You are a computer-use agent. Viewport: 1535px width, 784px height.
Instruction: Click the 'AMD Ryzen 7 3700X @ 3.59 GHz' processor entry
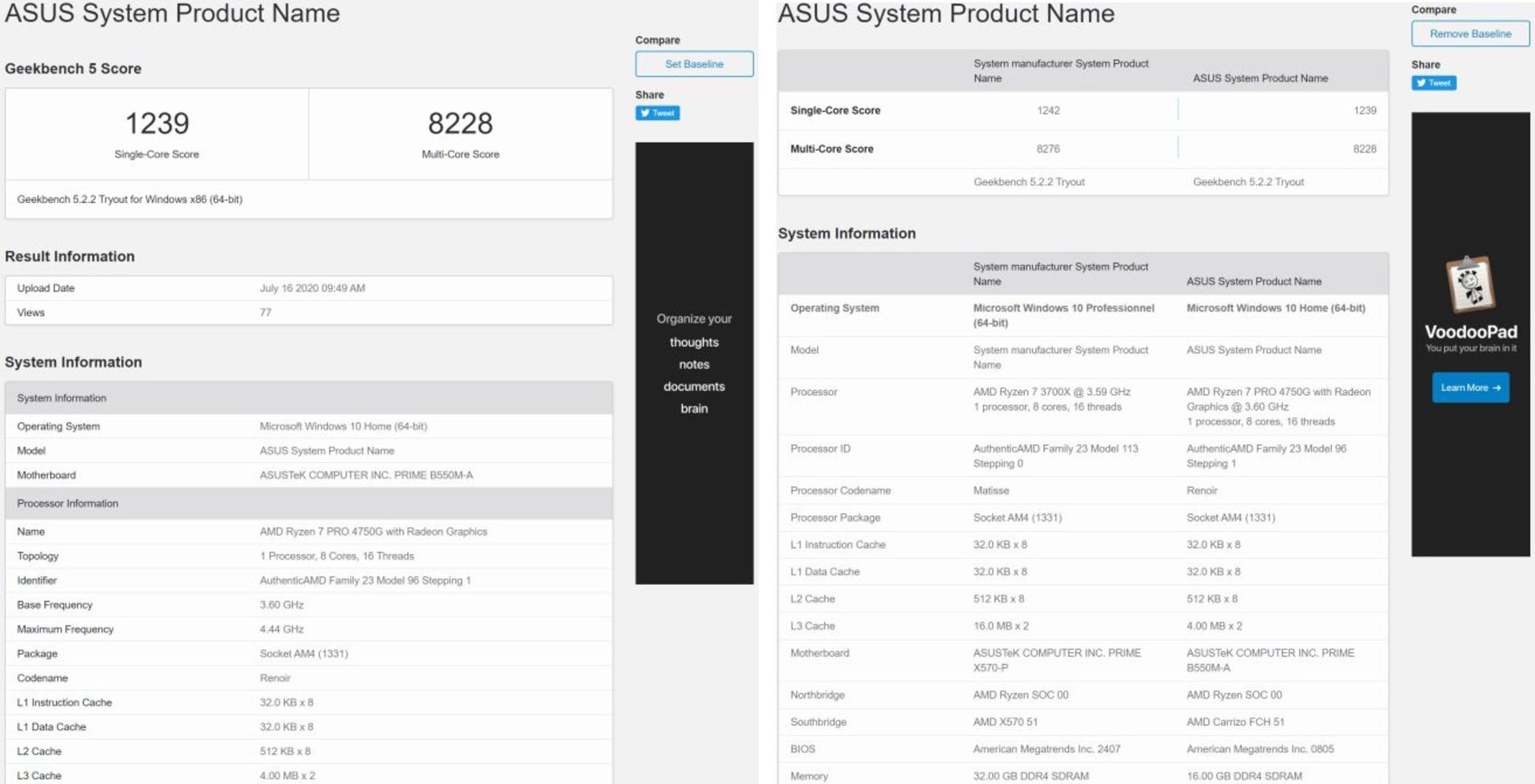pyautogui.click(x=1051, y=392)
